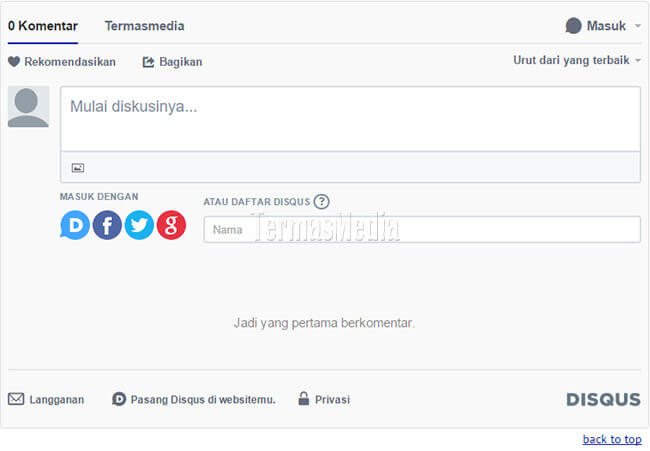Click the Privasi padlock icon
The height and width of the screenshot is (451, 650).
coord(304,398)
